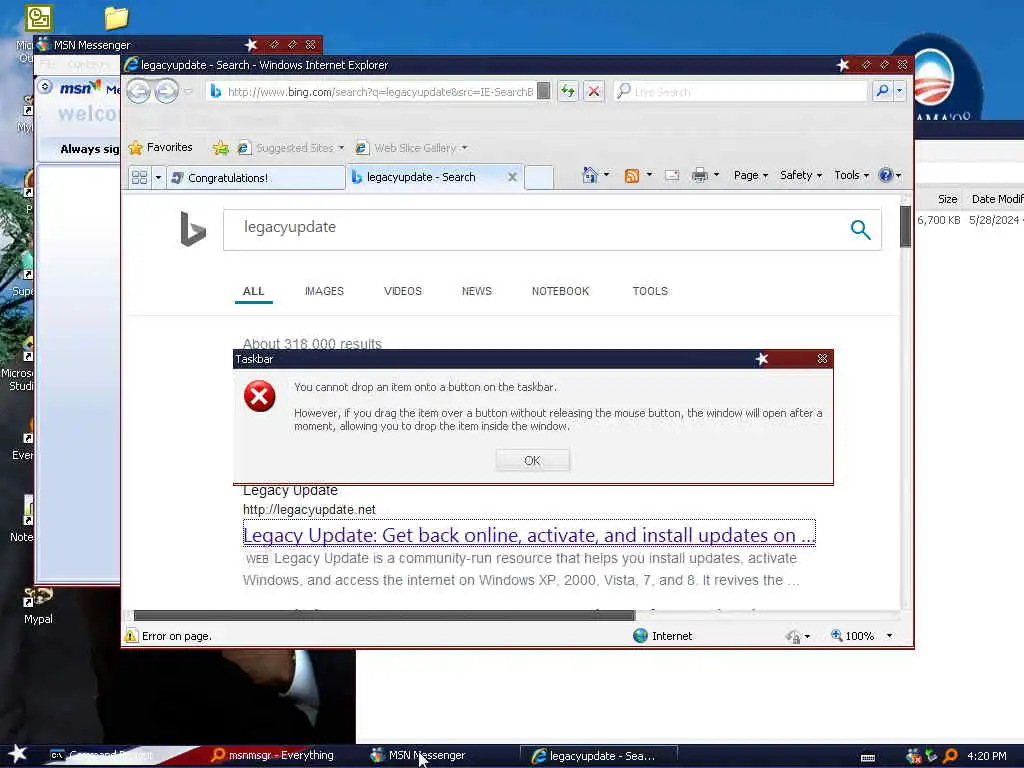The image size is (1024, 768).
Task: Click the Help question mark icon
Action: [886, 175]
